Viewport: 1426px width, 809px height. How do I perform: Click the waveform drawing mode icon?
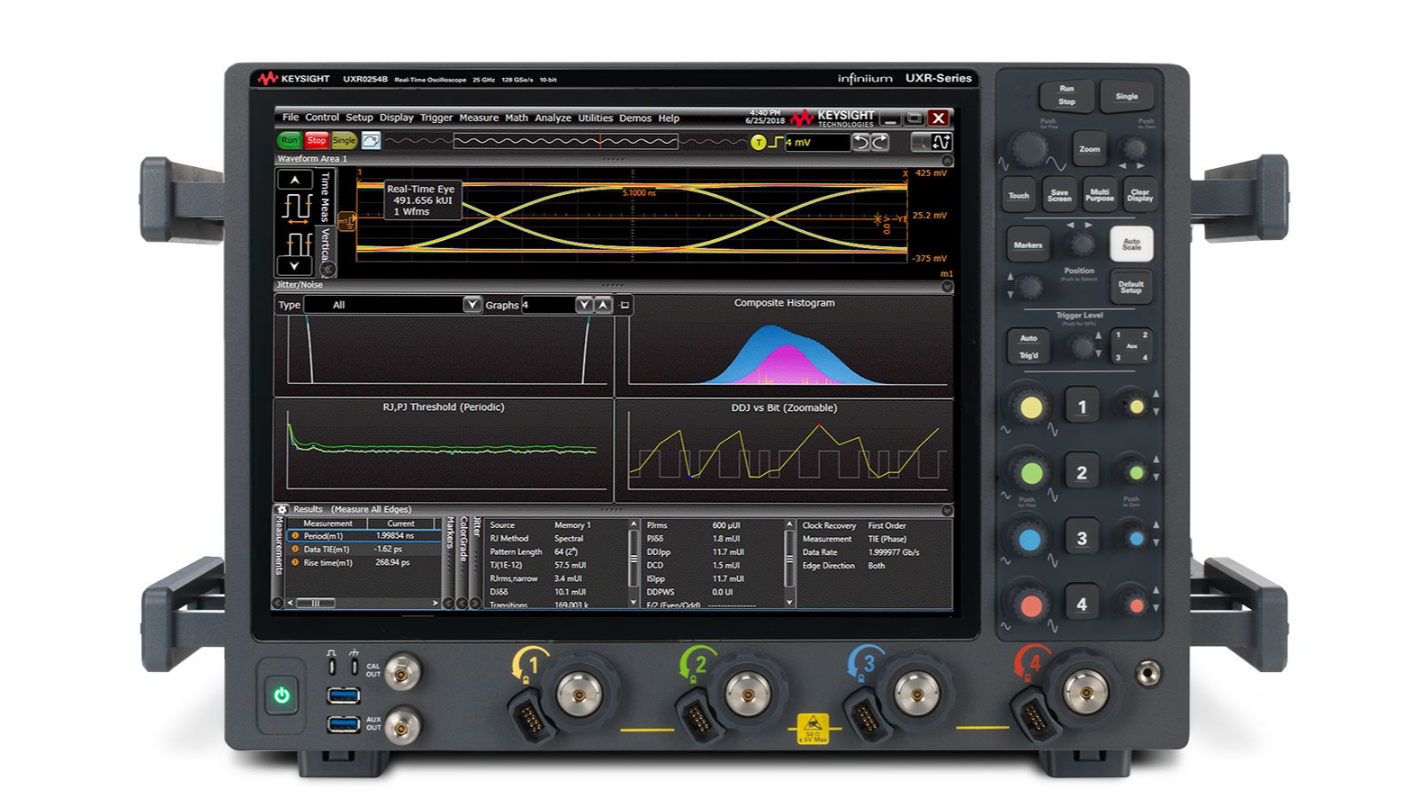(941, 143)
